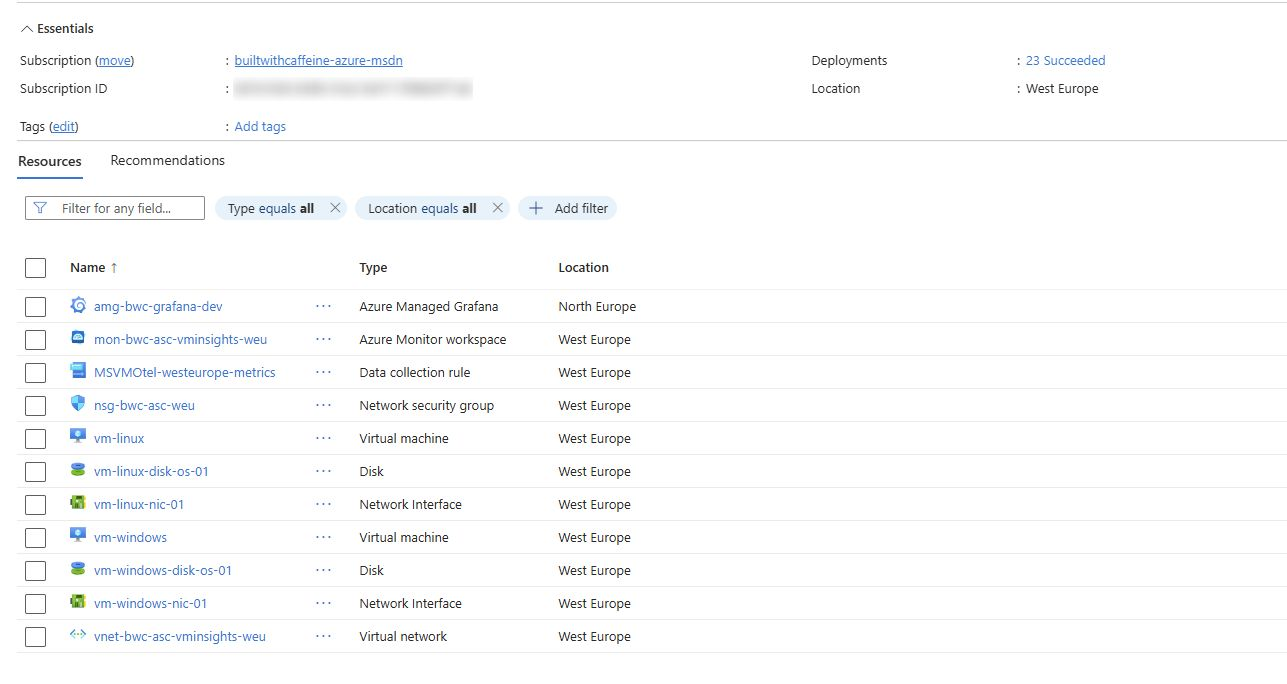Image resolution: width=1287 pixels, height=684 pixels.
Task: Remove the Type equals all filter
Action: pyautogui.click(x=335, y=208)
